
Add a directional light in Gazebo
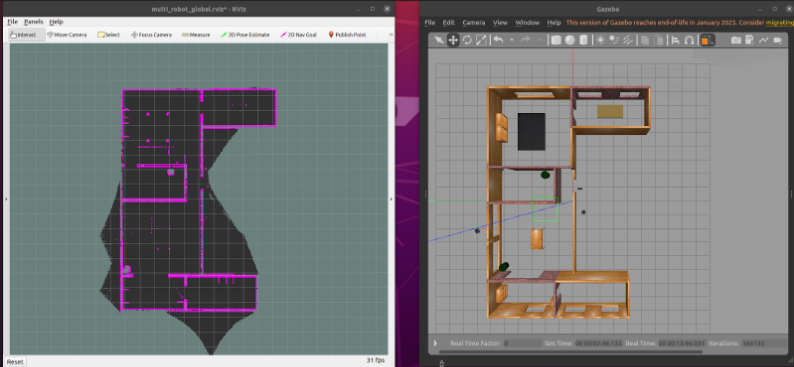628,40
